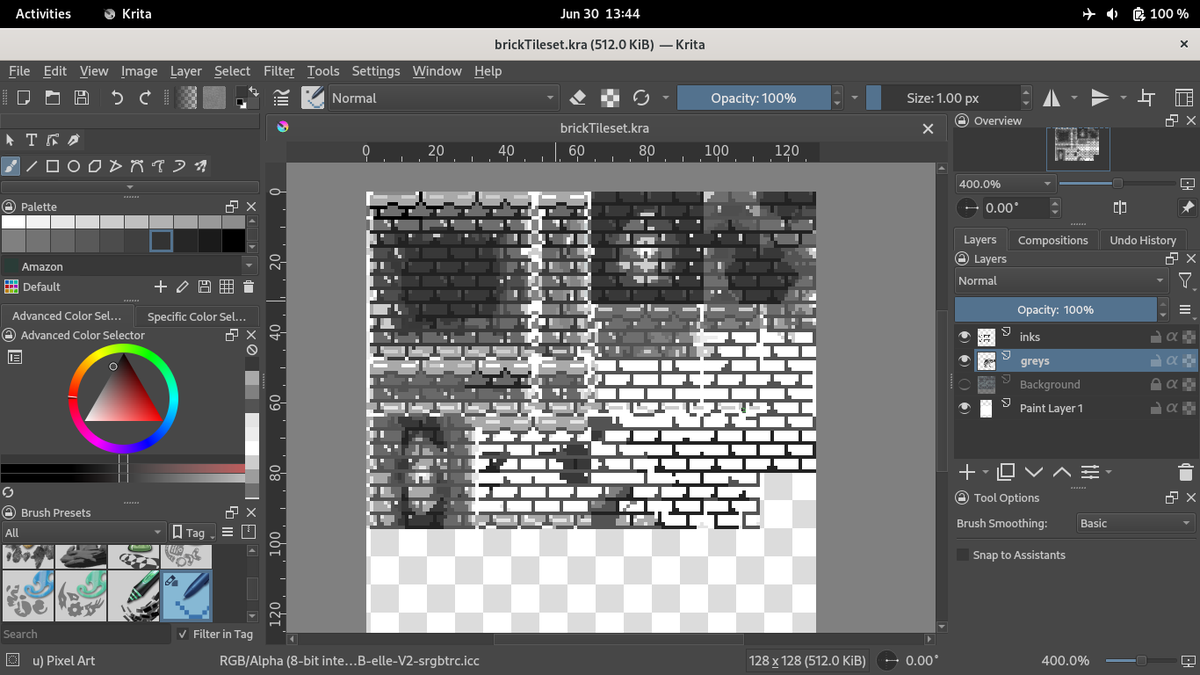This screenshot has width=1200, height=675.
Task: Toggle lock on the Background layer
Action: (1155, 385)
